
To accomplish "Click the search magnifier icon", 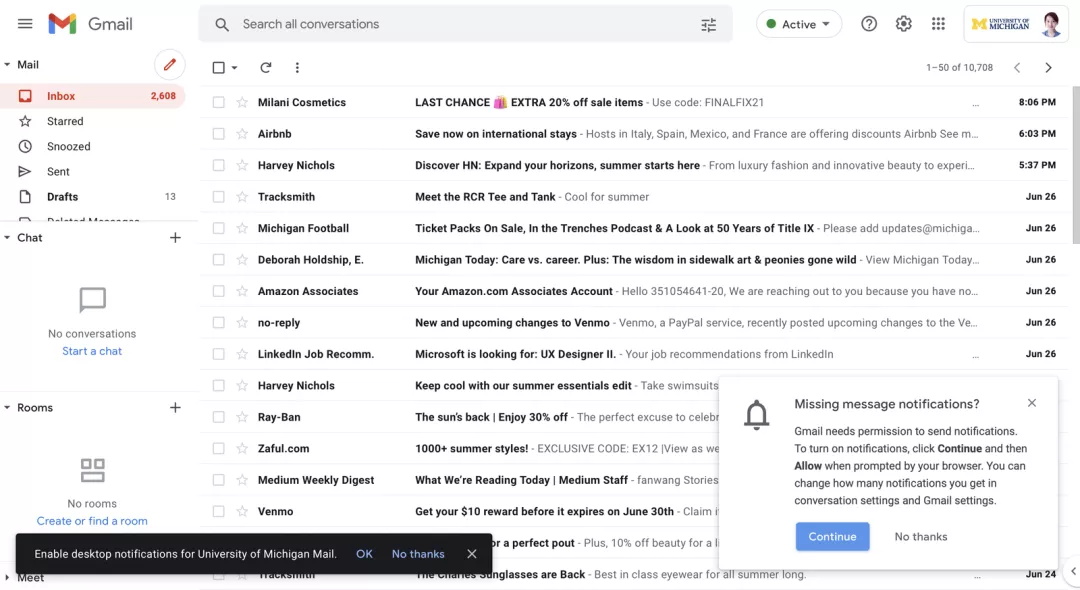I will [221, 25].
